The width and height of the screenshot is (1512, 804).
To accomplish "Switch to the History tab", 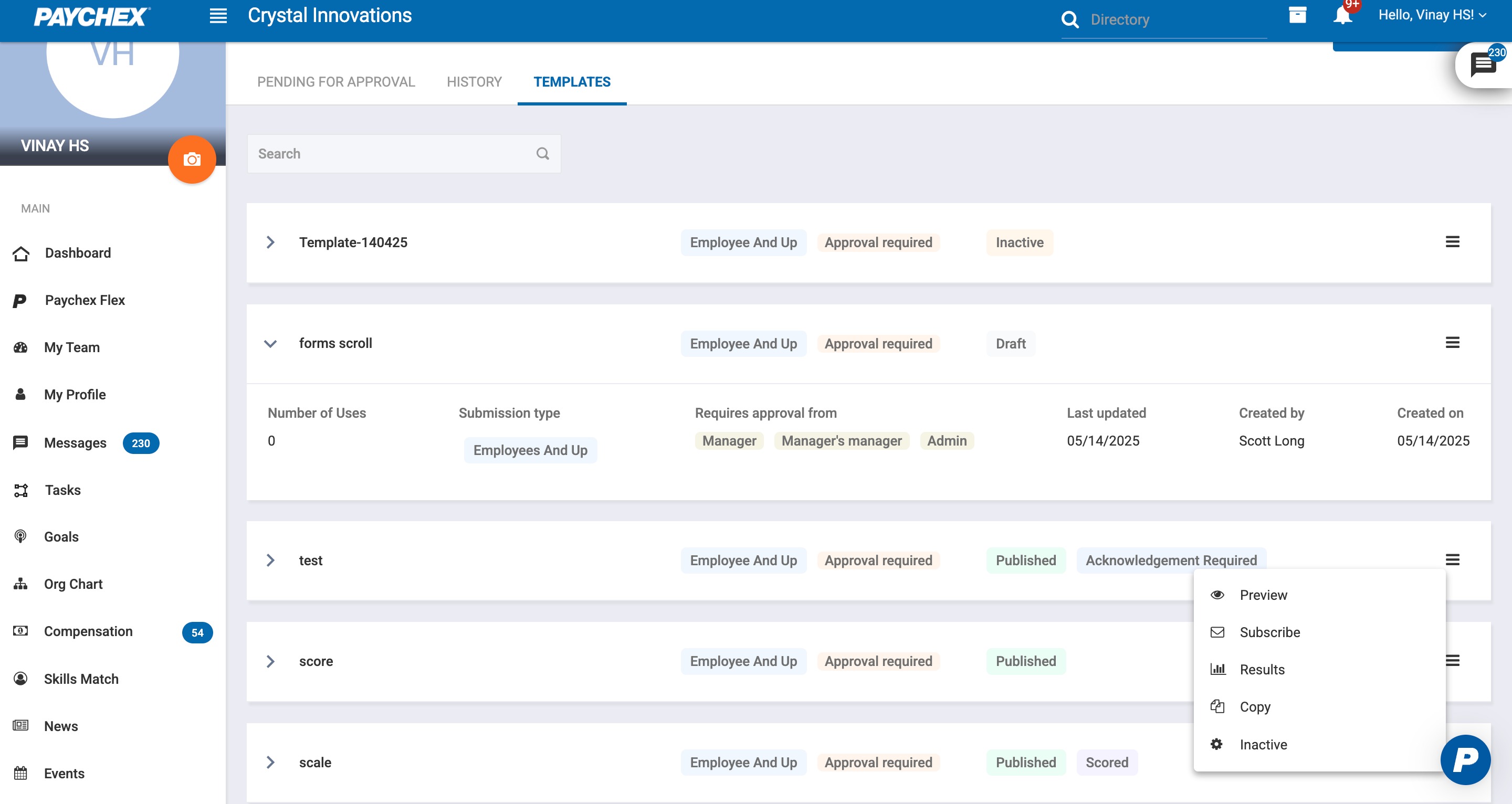I will click(x=474, y=81).
